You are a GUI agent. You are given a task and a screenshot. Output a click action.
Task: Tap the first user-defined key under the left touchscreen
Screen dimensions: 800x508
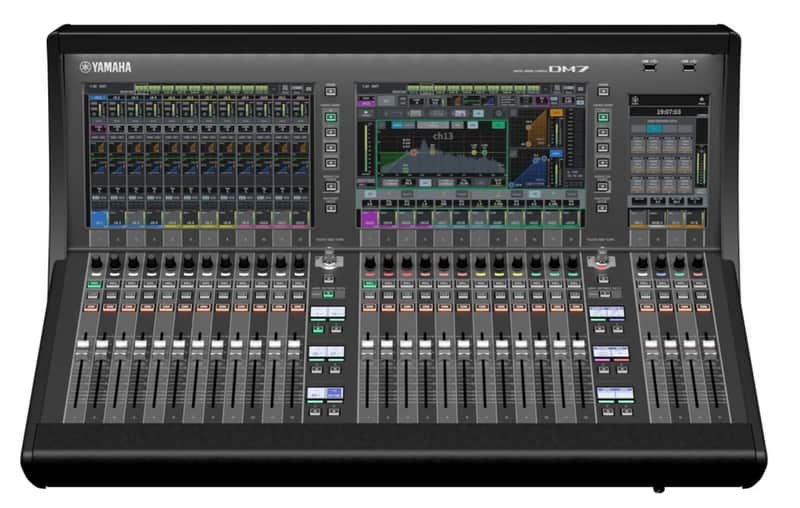(98, 238)
